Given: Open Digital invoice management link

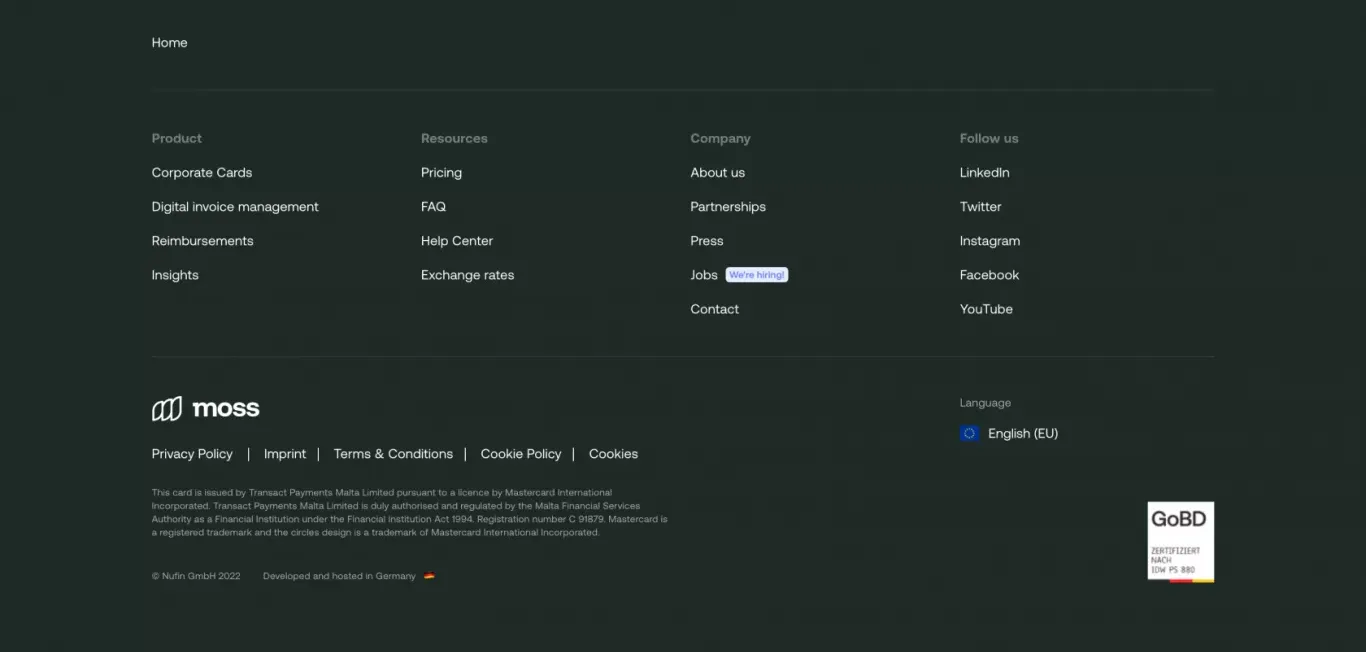Looking at the screenshot, I should pyautogui.click(x=235, y=207).
